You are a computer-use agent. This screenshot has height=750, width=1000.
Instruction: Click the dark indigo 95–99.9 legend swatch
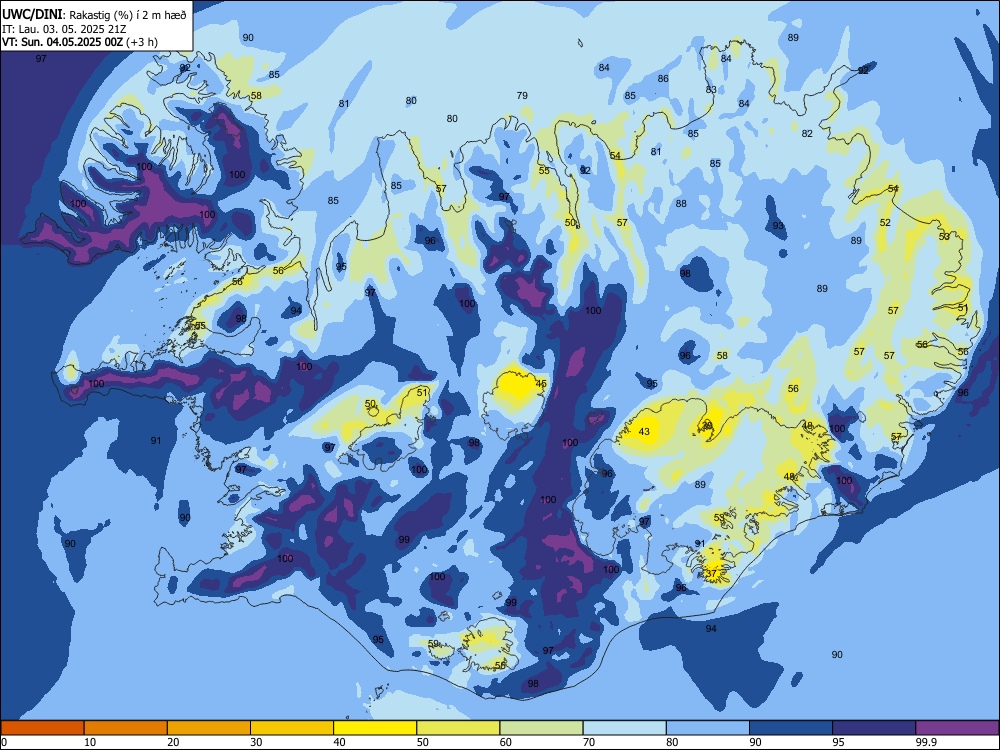tap(874, 728)
